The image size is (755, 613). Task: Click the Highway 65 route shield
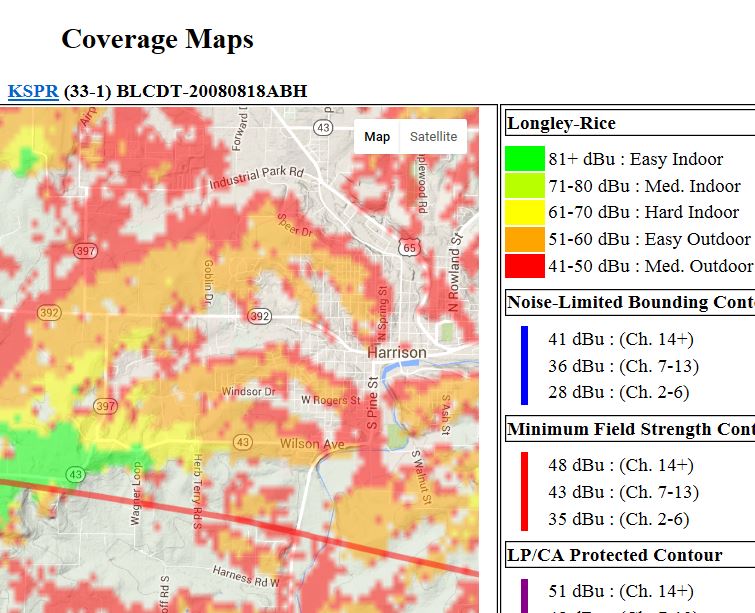click(x=407, y=246)
